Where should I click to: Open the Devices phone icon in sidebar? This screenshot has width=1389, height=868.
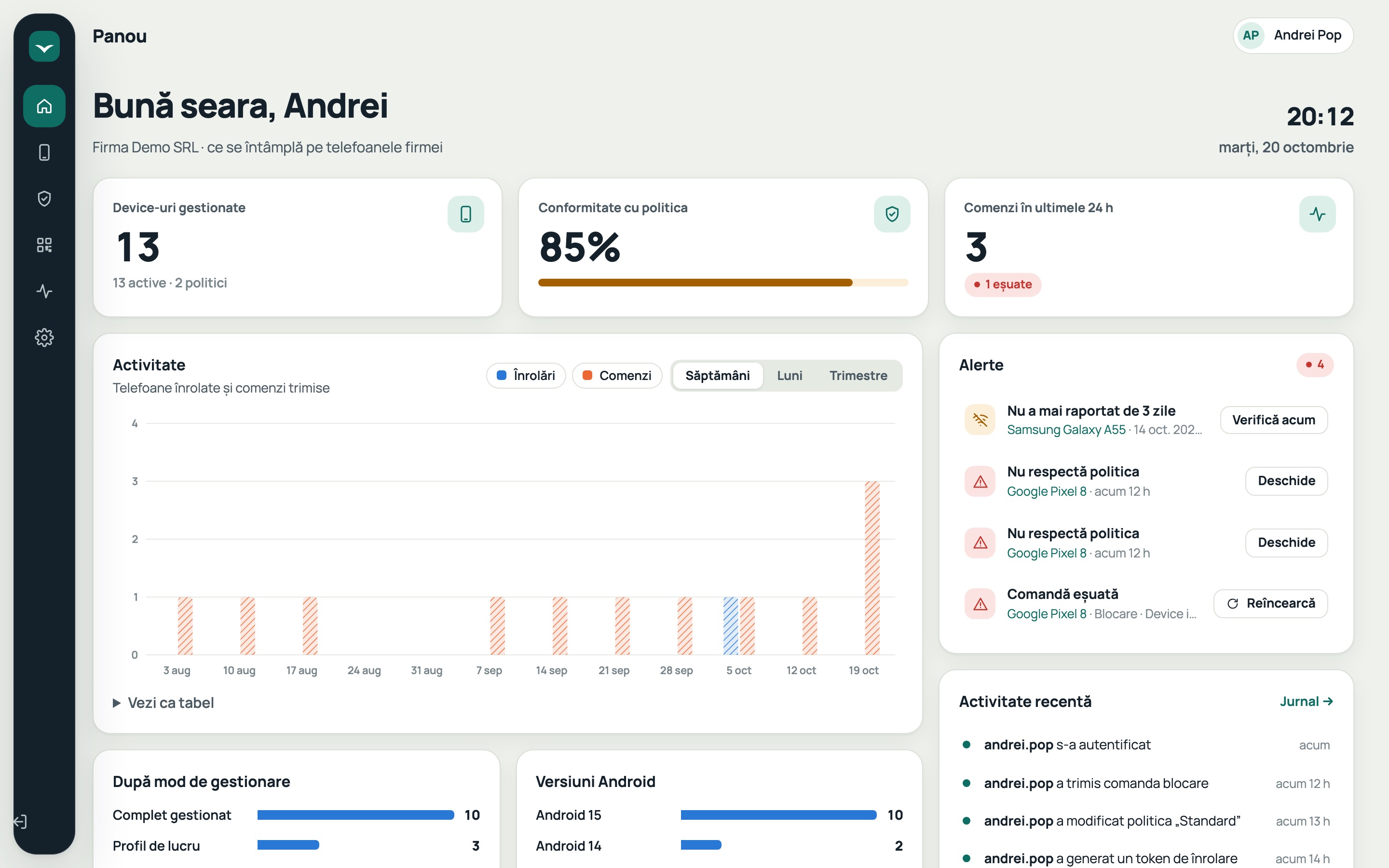tap(44, 152)
